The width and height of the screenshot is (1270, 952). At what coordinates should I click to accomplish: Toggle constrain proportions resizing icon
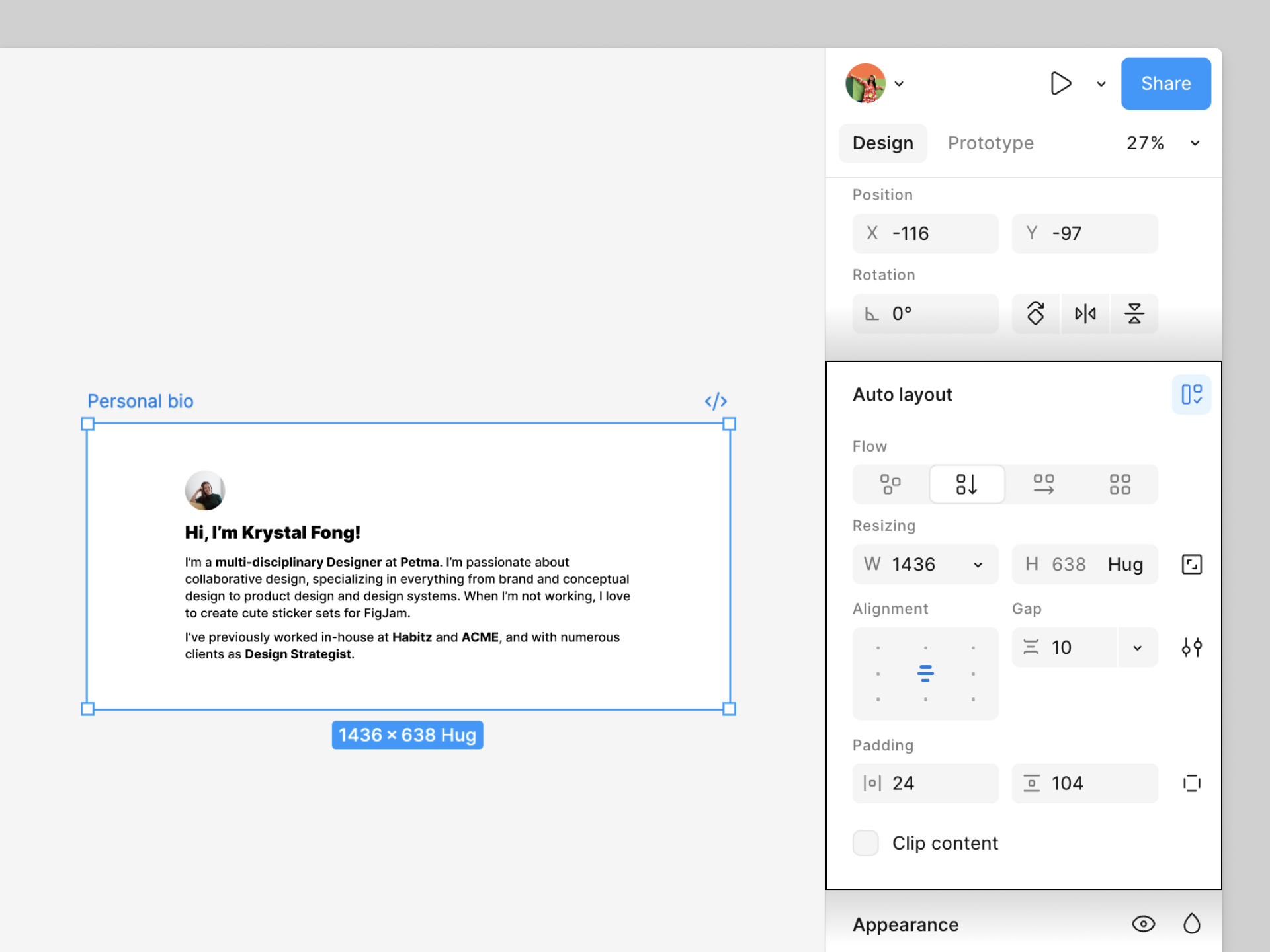pyautogui.click(x=1191, y=564)
